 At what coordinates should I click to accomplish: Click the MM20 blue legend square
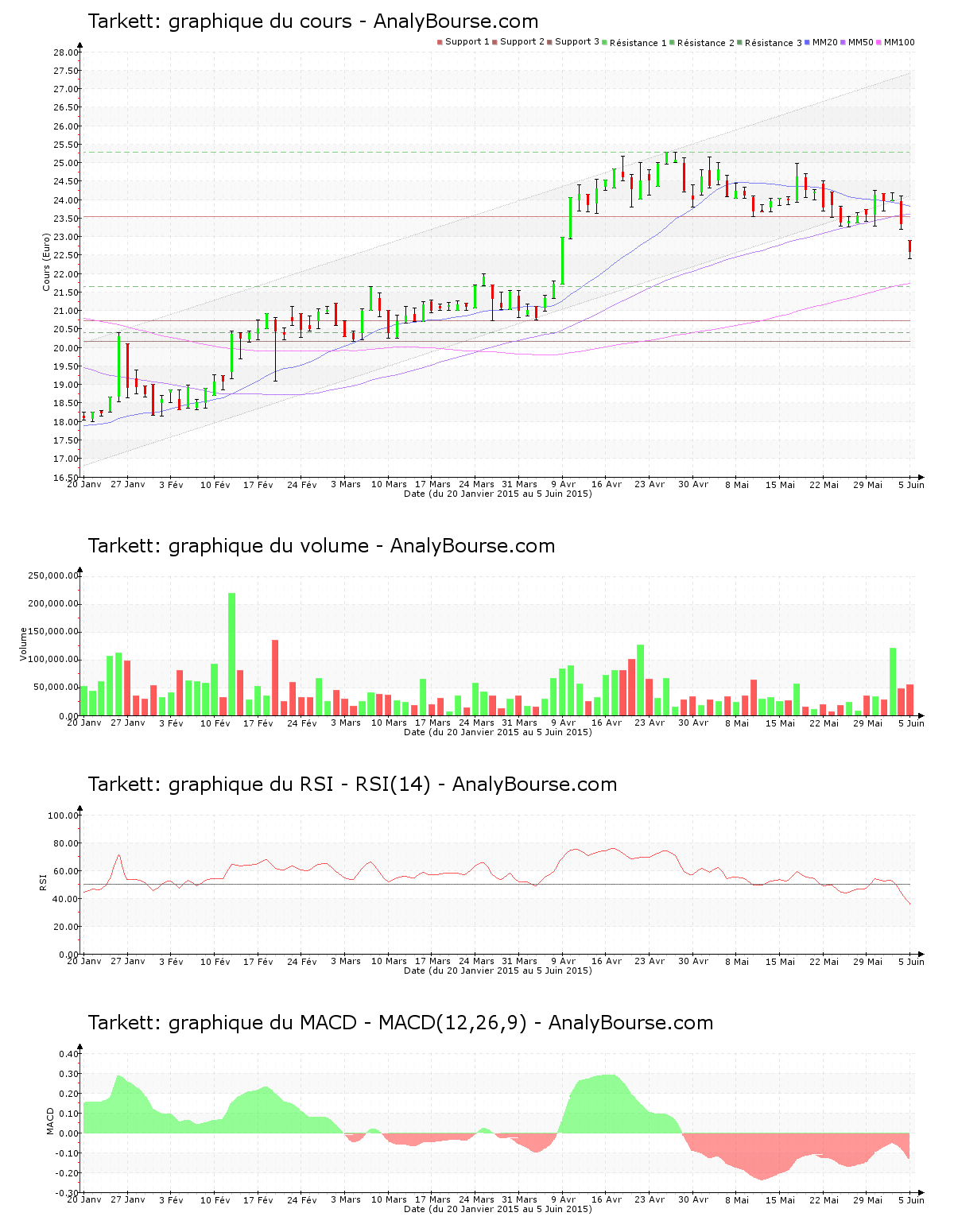pyautogui.click(x=808, y=42)
